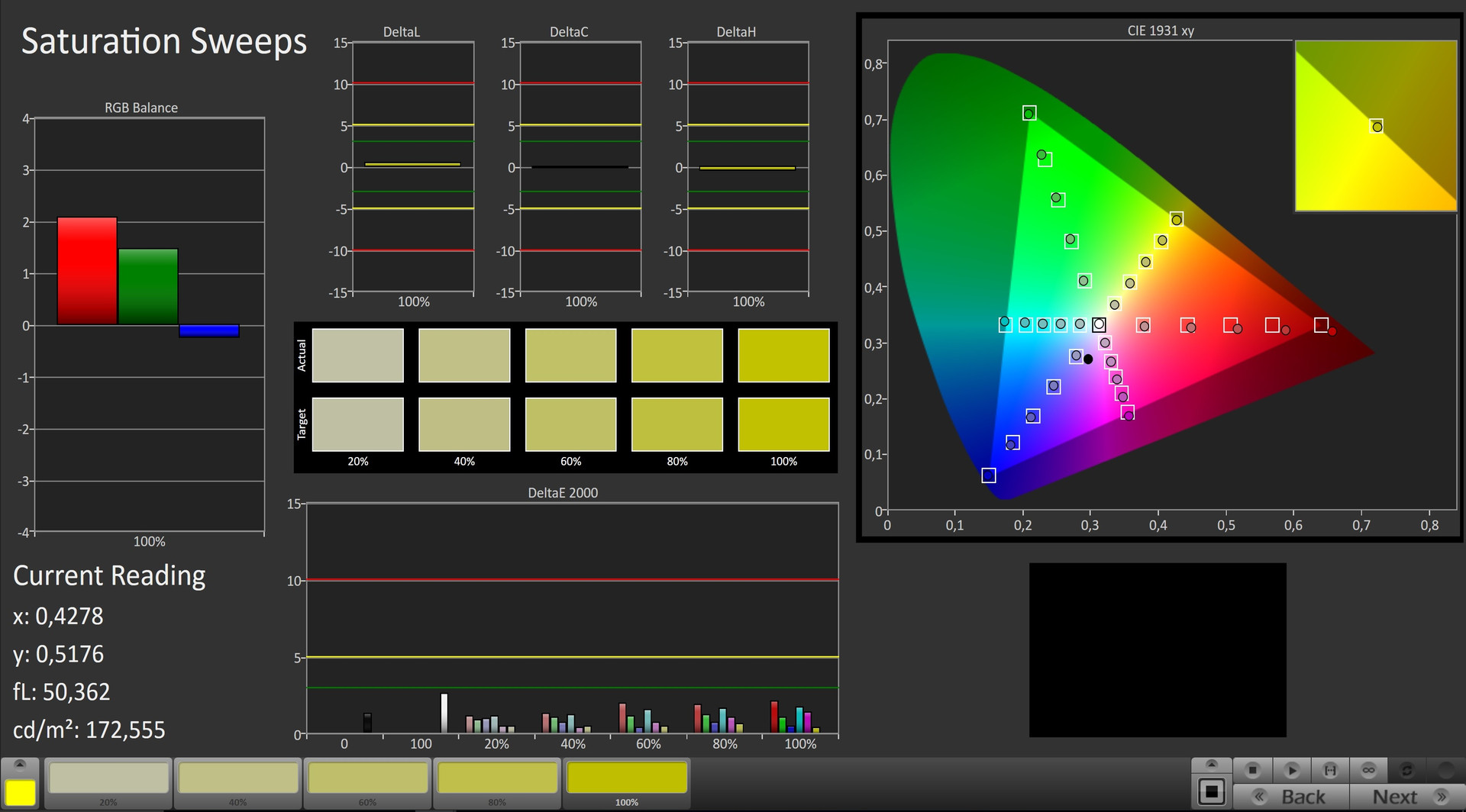Click the double-chevron icon beside Back
The width and height of the screenshot is (1466, 812).
pyautogui.click(x=1260, y=797)
